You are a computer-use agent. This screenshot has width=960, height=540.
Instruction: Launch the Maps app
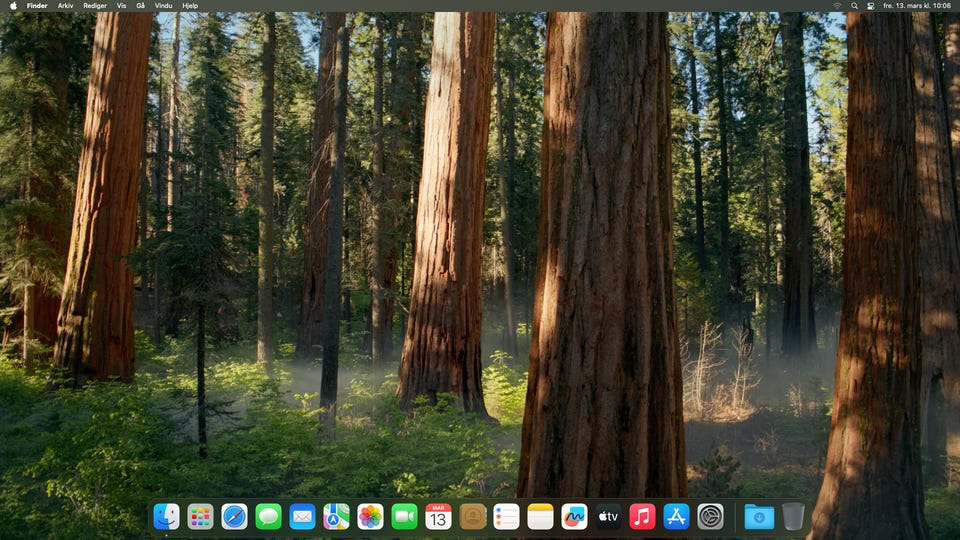click(336, 516)
